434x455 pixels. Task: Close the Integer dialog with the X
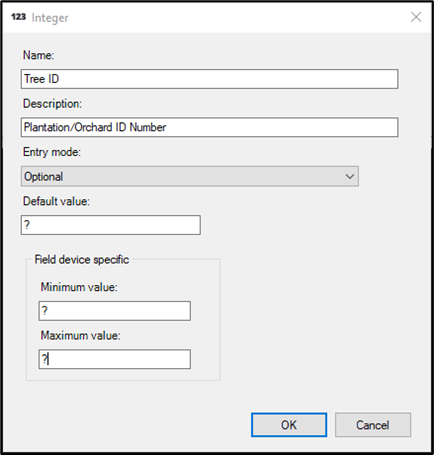click(416, 17)
